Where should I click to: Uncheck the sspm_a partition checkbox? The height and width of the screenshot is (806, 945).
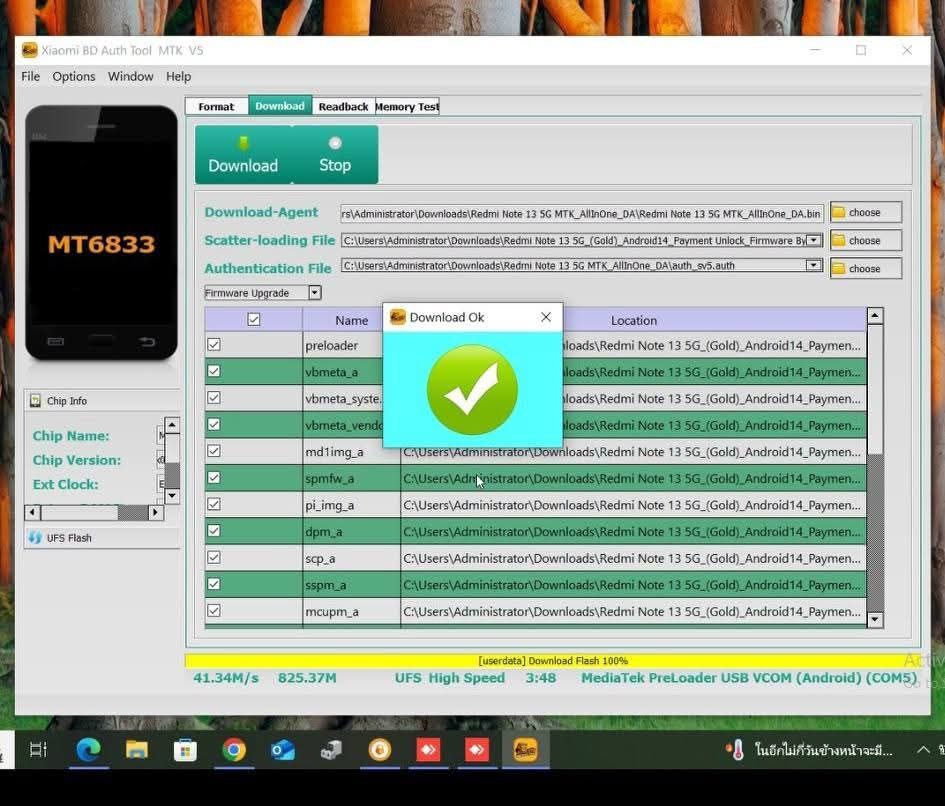[214, 584]
